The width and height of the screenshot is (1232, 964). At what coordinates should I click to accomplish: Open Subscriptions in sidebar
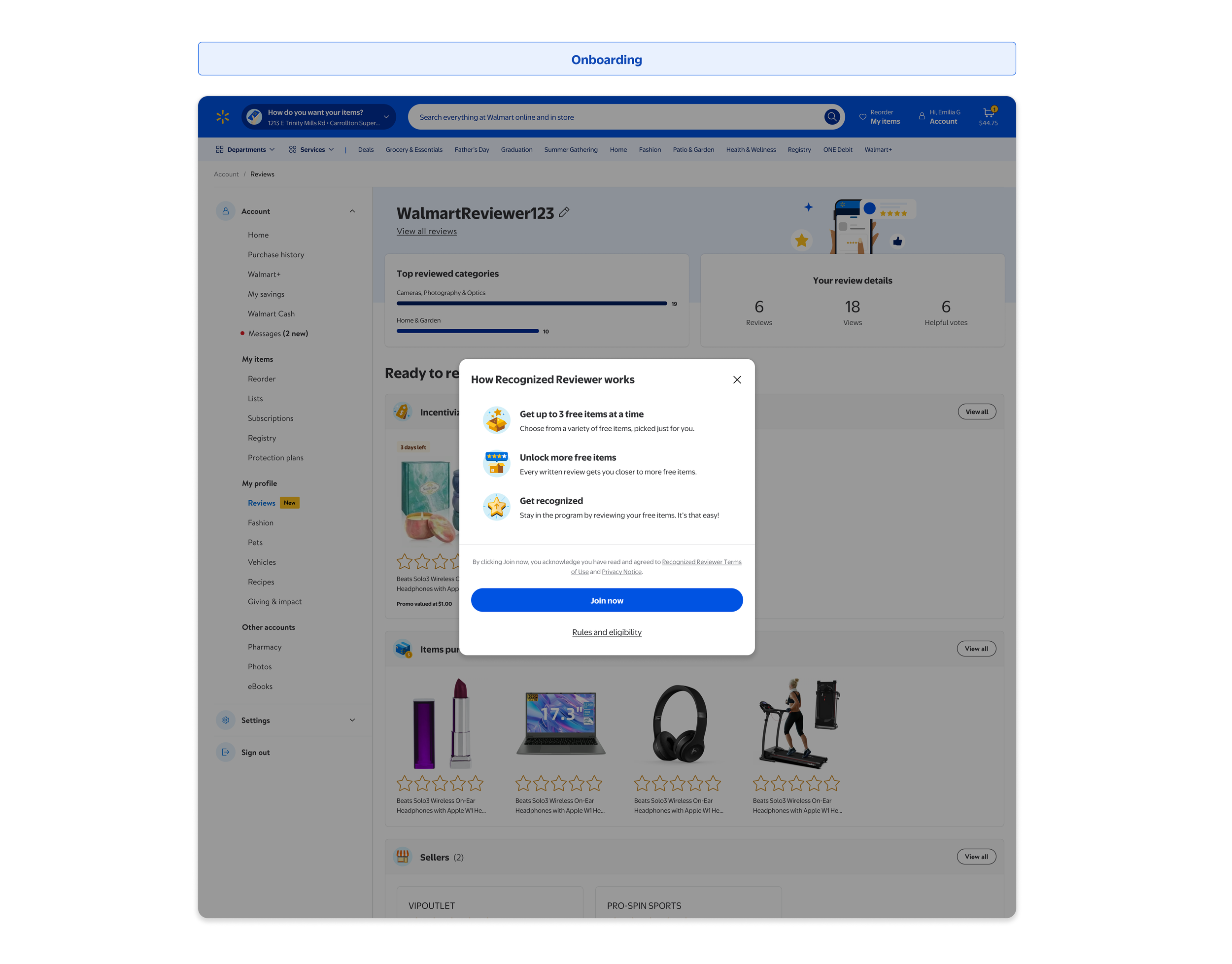pyautogui.click(x=271, y=418)
